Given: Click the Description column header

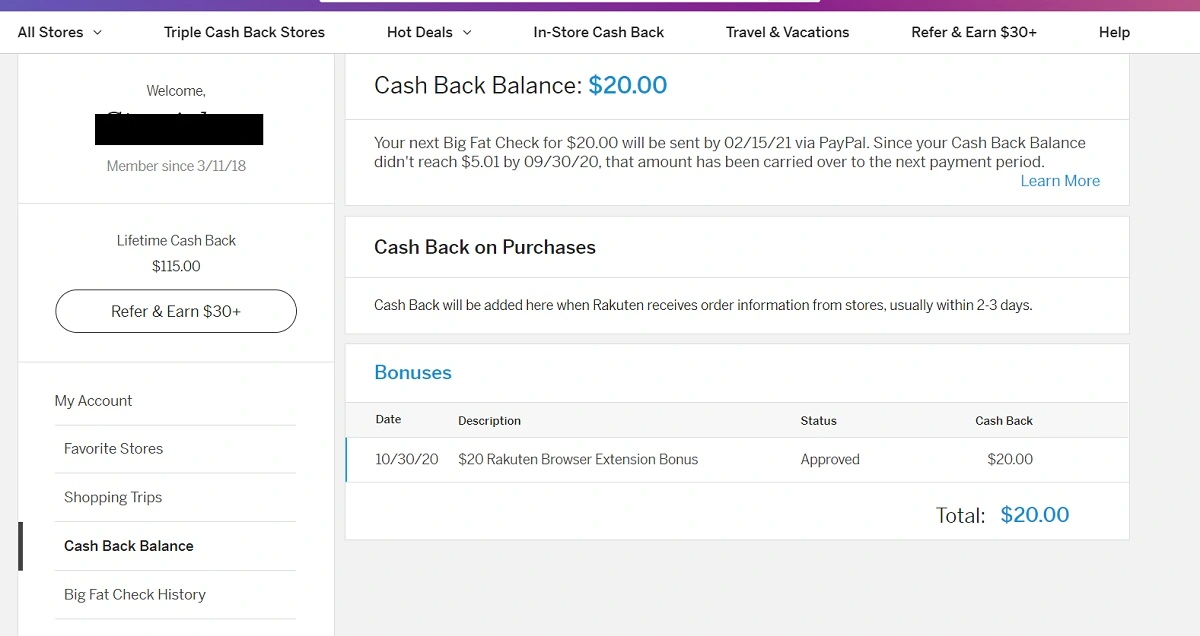Looking at the screenshot, I should 489,421.
